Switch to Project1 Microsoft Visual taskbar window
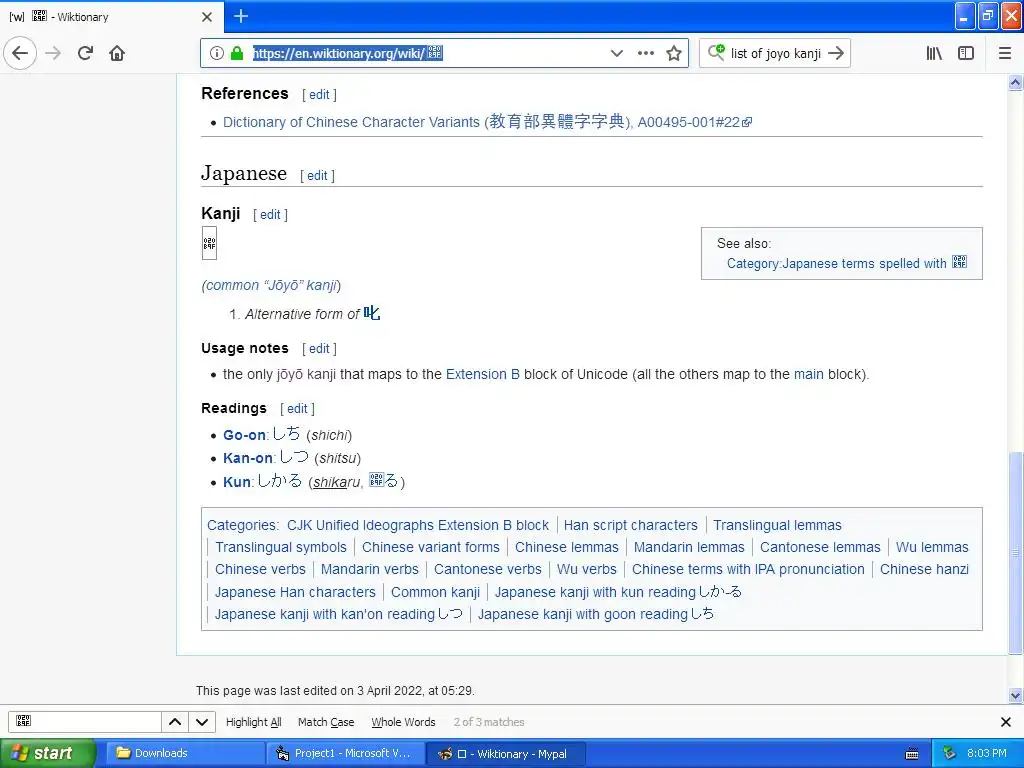Screen dimensions: 1024x768 346,754
